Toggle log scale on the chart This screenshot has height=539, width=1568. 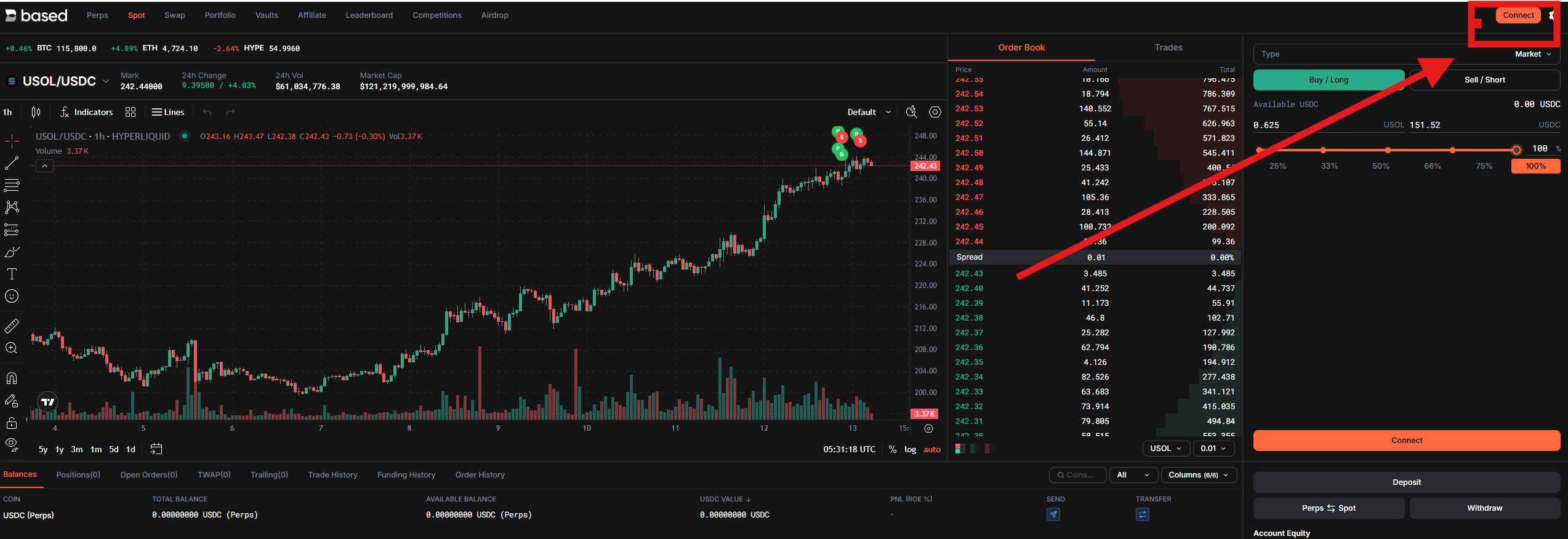(910, 449)
